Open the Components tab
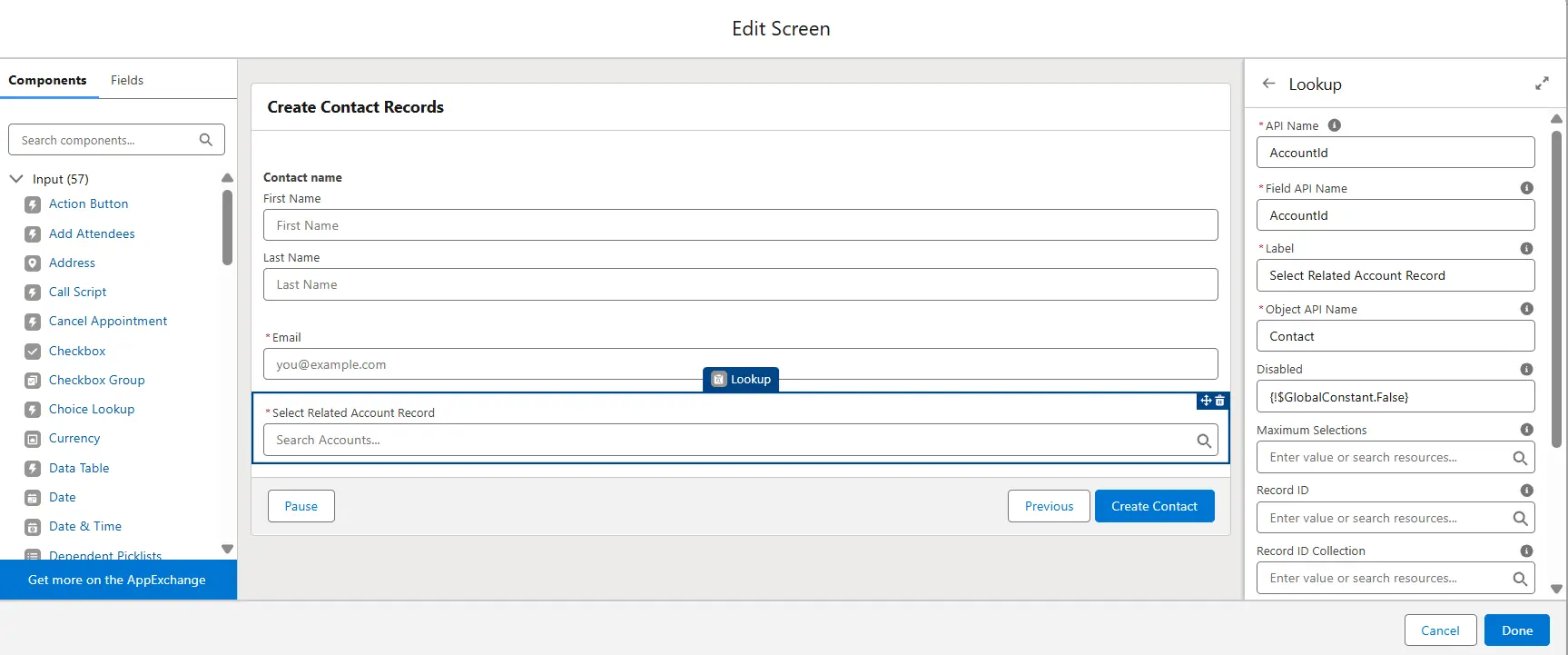 click(47, 80)
